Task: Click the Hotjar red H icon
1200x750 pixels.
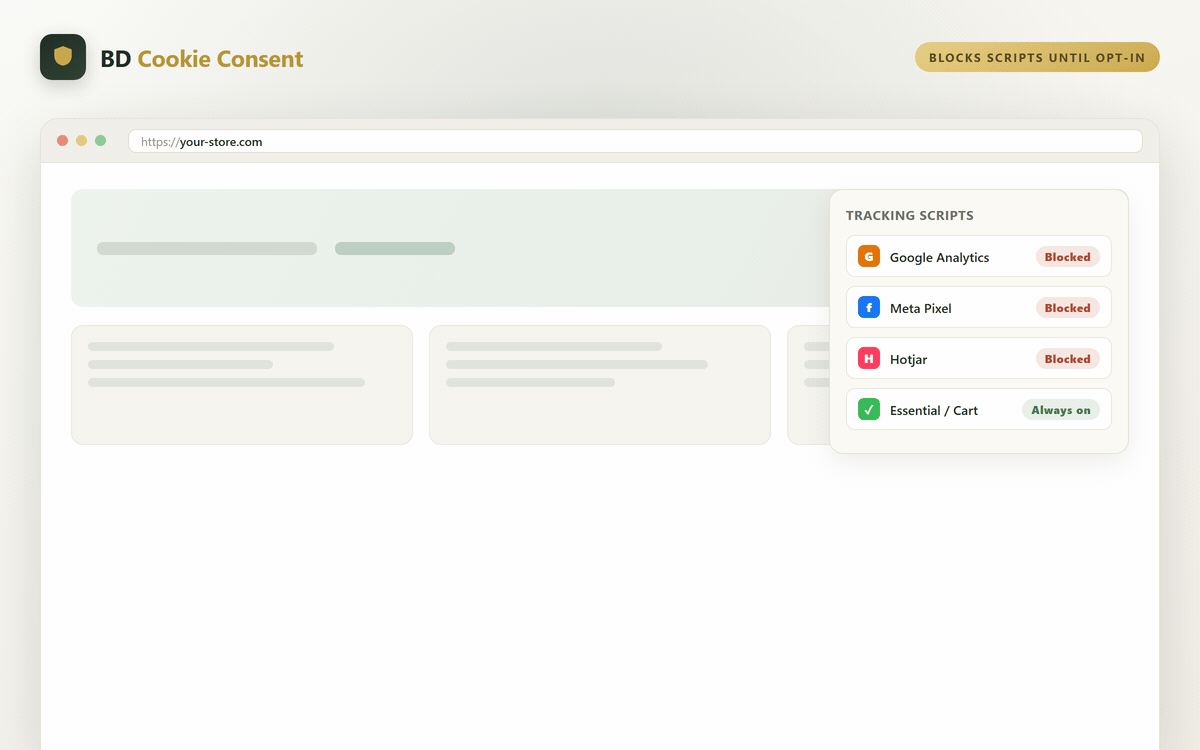Action: pyautogui.click(x=869, y=359)
